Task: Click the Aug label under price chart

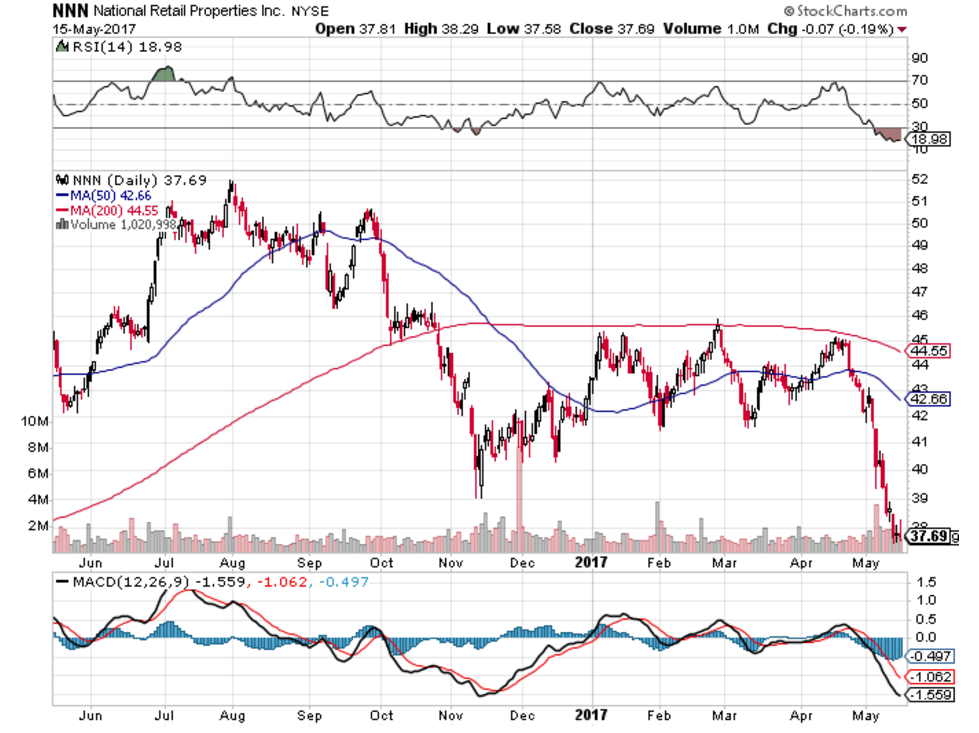Action: 232,563
